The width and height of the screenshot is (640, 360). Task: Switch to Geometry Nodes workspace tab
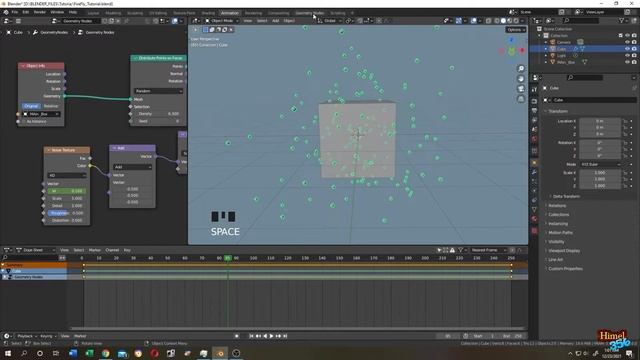[309, 13]
